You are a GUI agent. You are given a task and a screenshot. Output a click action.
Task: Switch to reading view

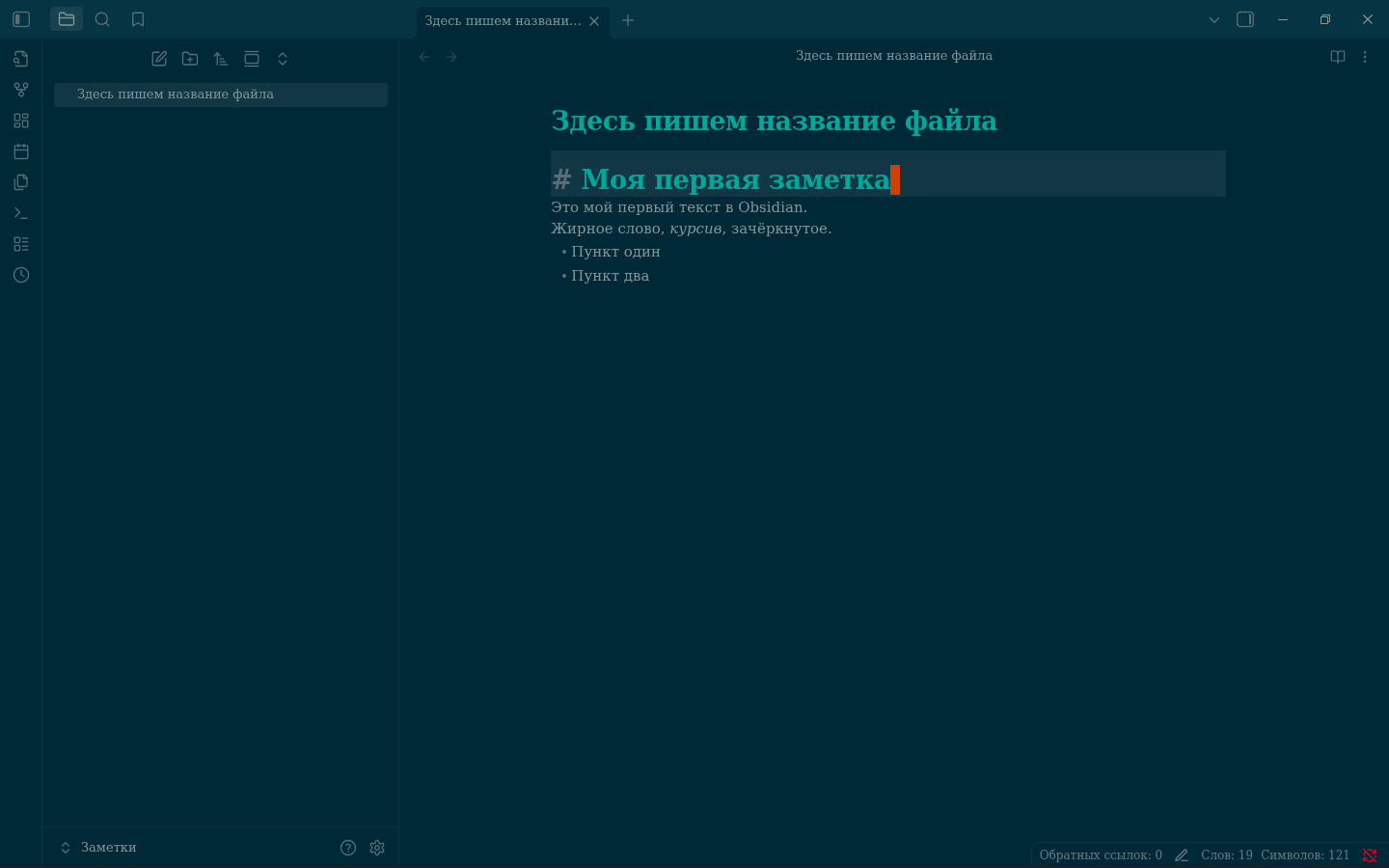1338,57
